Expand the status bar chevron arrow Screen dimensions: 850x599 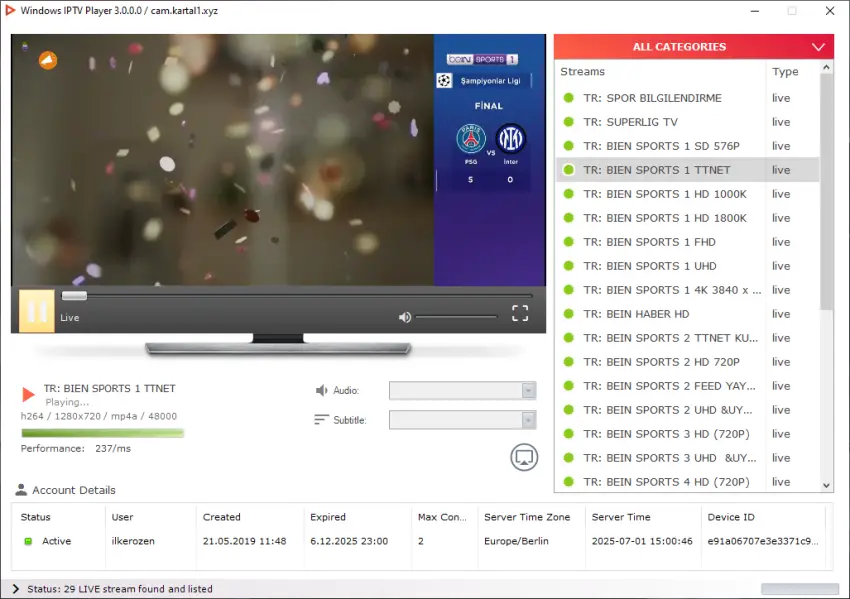click(15, 589)
